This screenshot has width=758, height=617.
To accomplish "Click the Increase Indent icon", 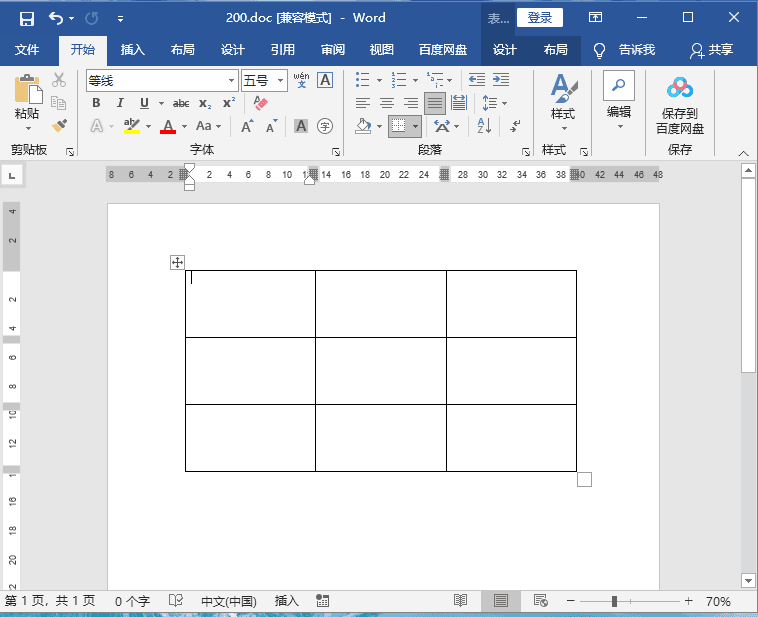I will coord(500,80).
